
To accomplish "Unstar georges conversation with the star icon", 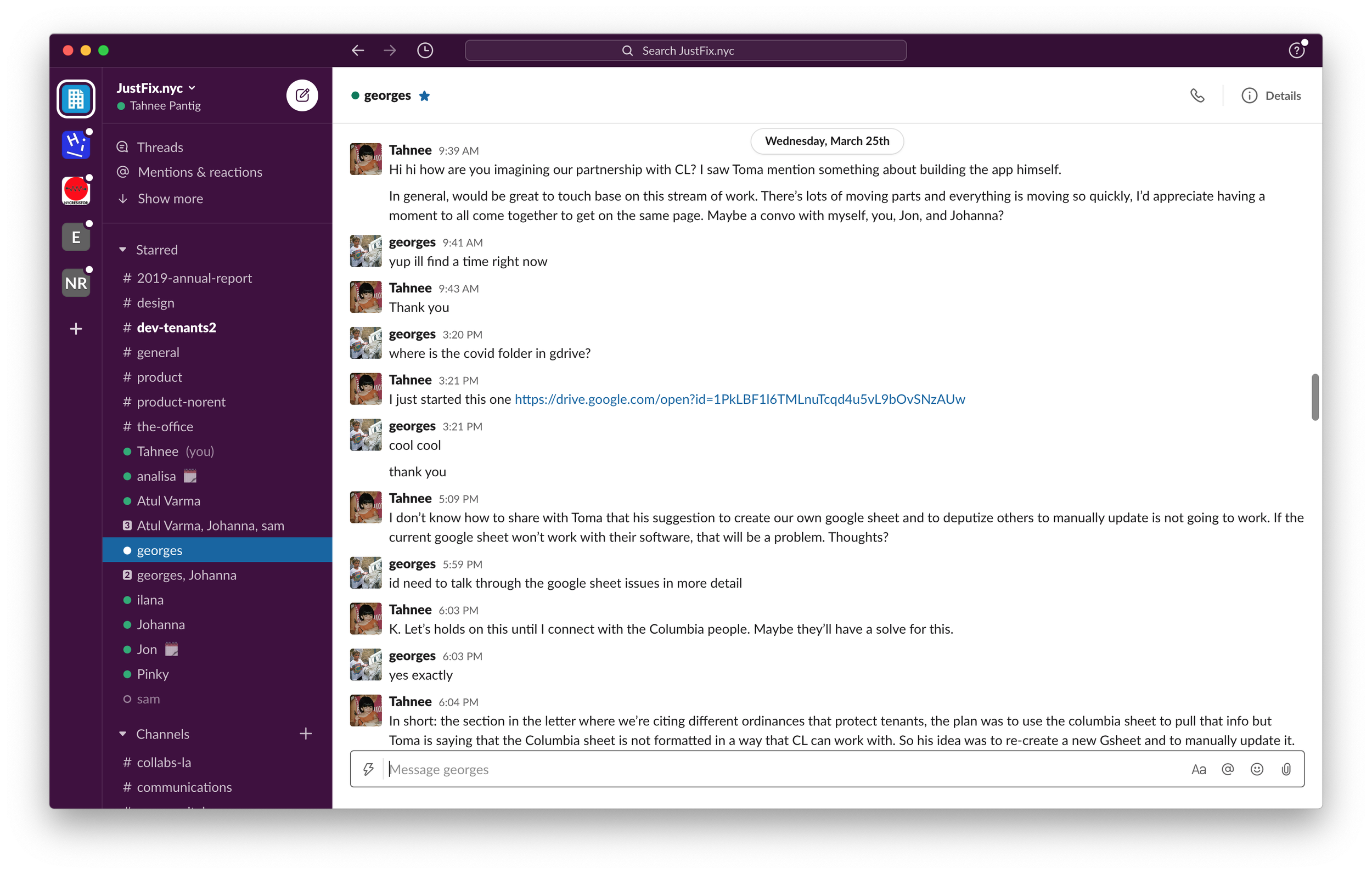I will click(424, 95).
